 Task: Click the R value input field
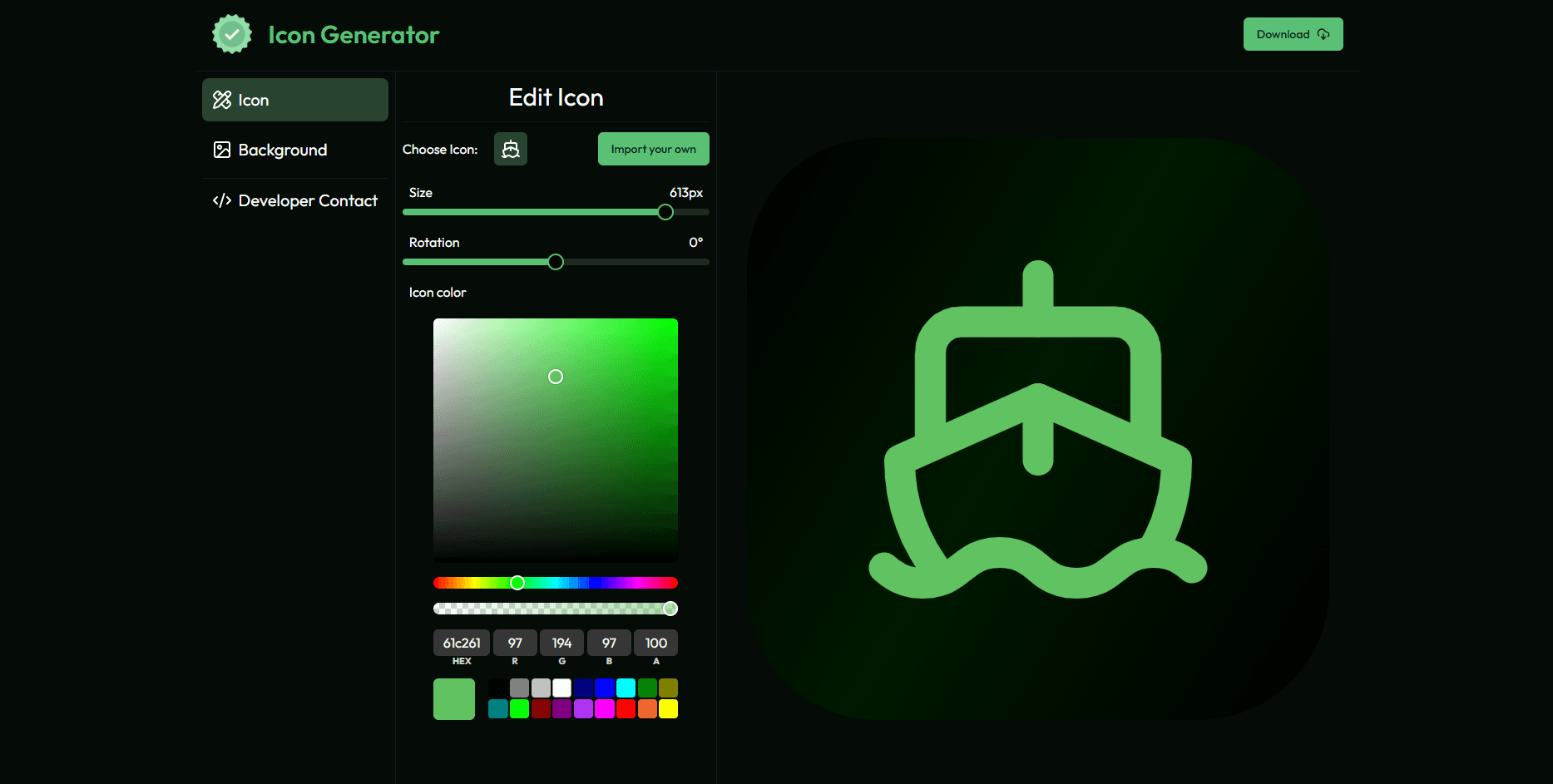point(515,643)
